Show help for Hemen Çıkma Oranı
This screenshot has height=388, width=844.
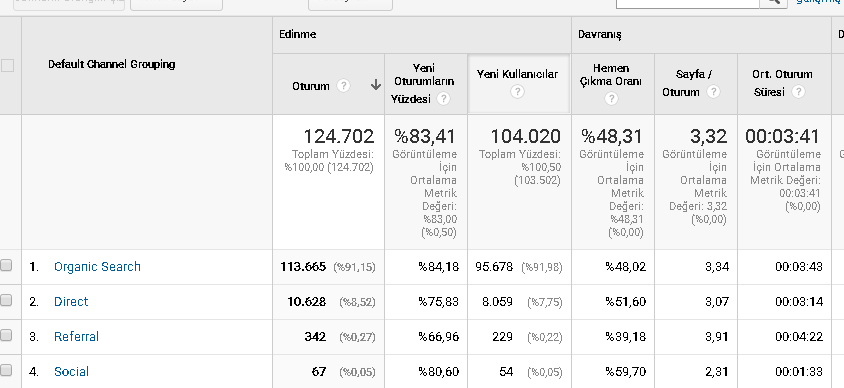(x=611, y=99)
